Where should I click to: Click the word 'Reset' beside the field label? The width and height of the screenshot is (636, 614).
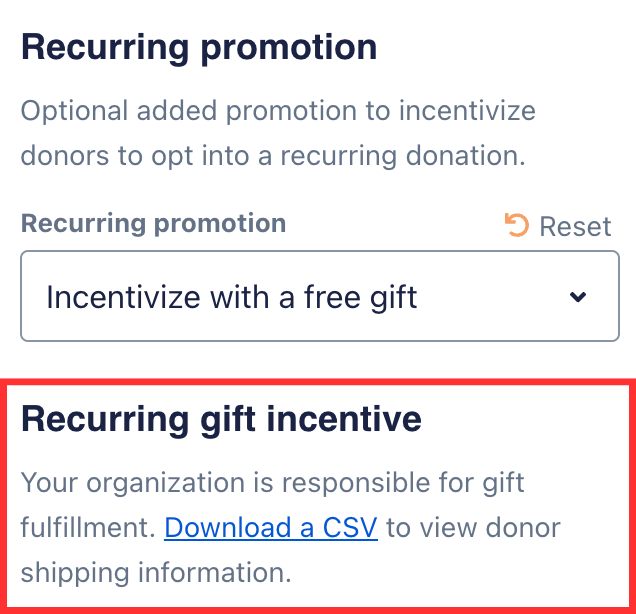point(575,226)
